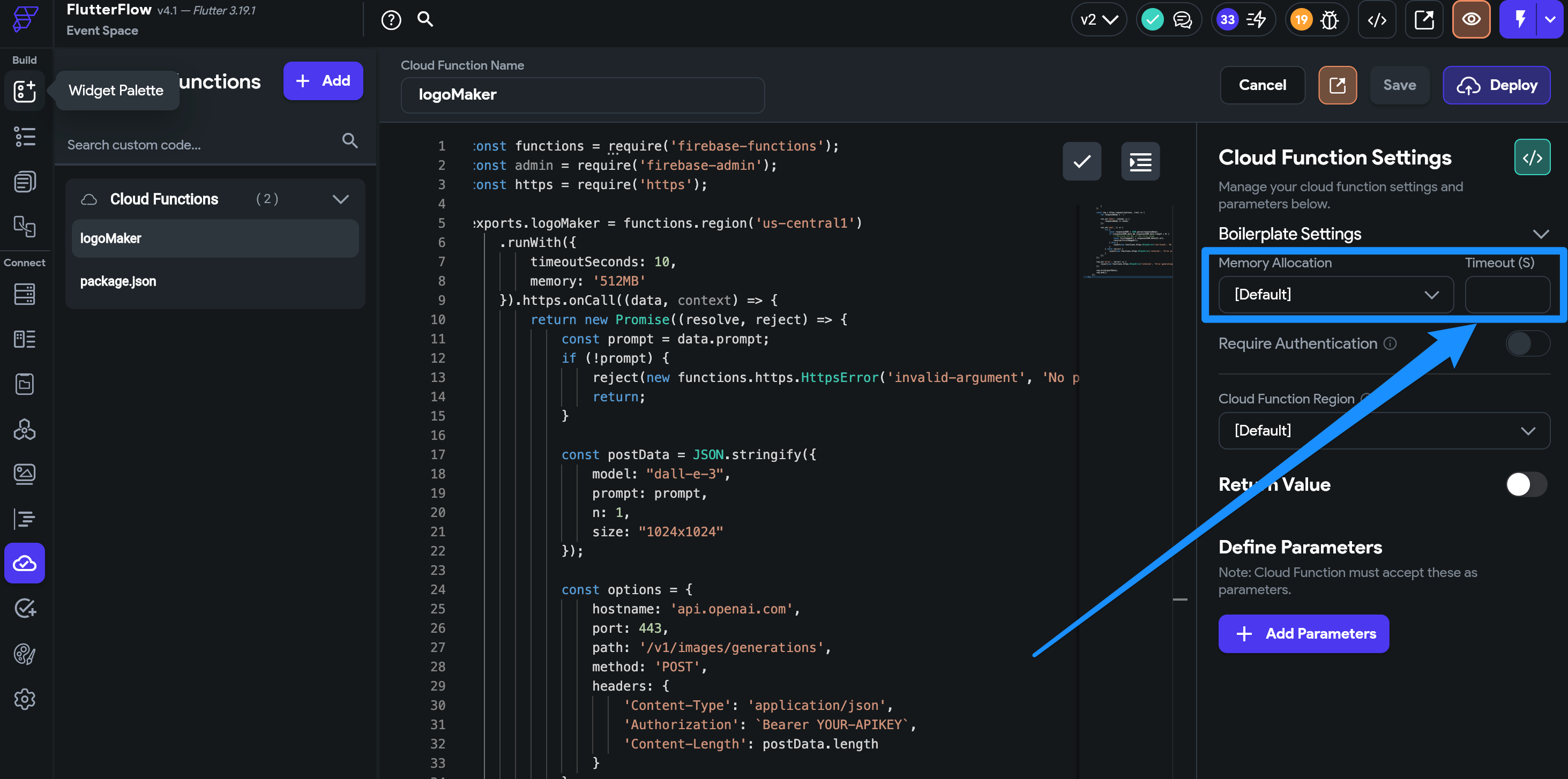Image resolution: width=1568 pixels, height=779 pixels.
Task: Click "memory: '512MB'" on line 8
Action: point(587,281)
